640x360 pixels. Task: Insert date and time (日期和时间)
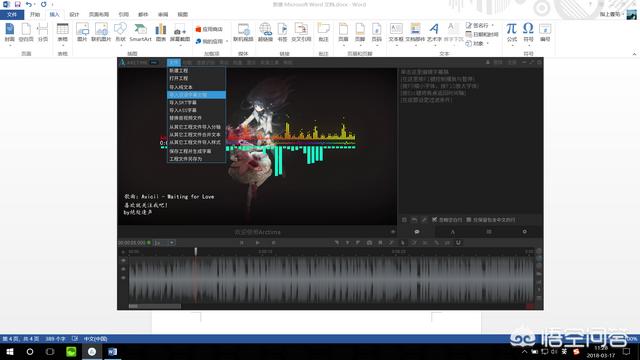(x=482, y=35)
